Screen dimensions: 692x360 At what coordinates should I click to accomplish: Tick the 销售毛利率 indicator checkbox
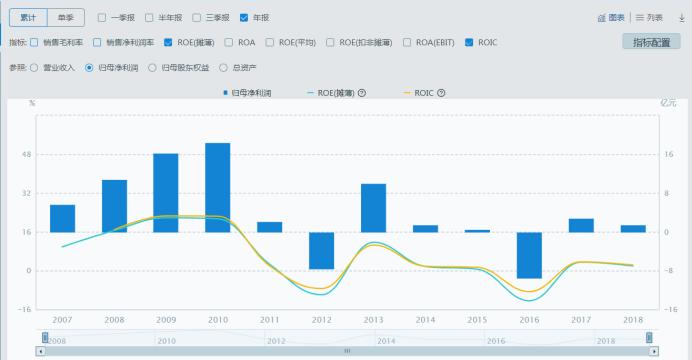click(34, 42)
